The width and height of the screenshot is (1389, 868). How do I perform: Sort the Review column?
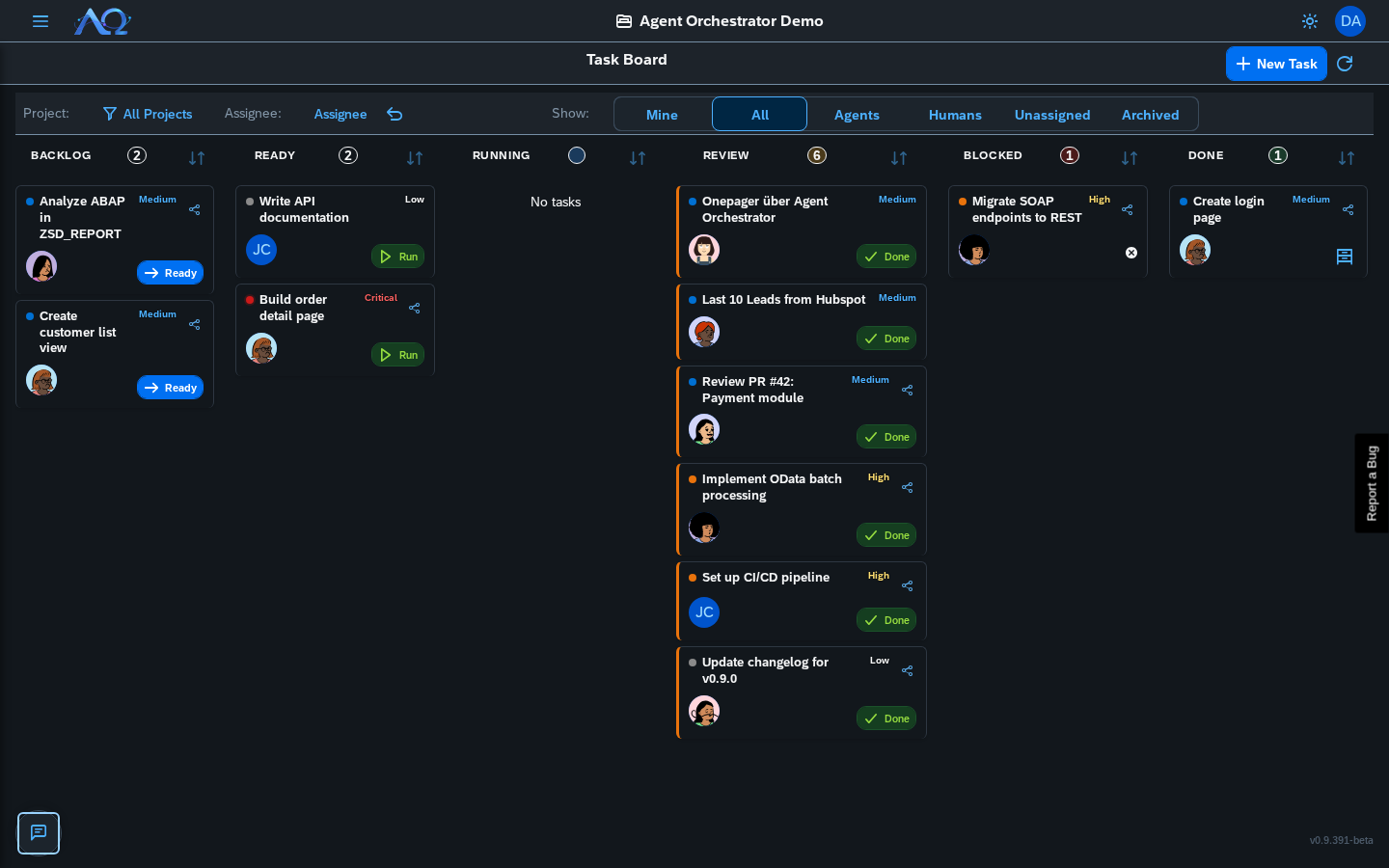(x=899, y=158)
